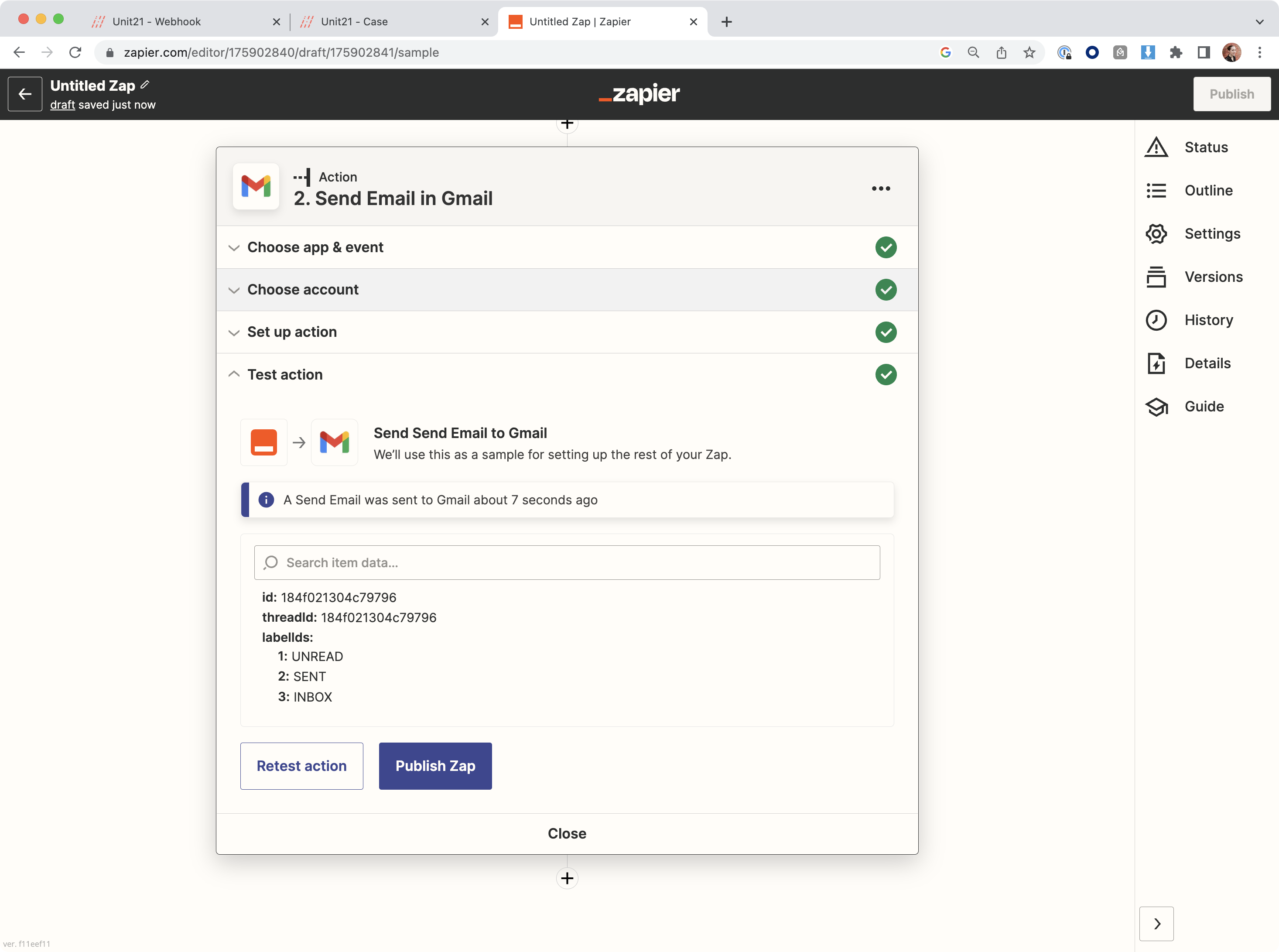Open Zap Settings gear icon
The height and width of the screenshot is (952, 1279).
(1156, 234)
